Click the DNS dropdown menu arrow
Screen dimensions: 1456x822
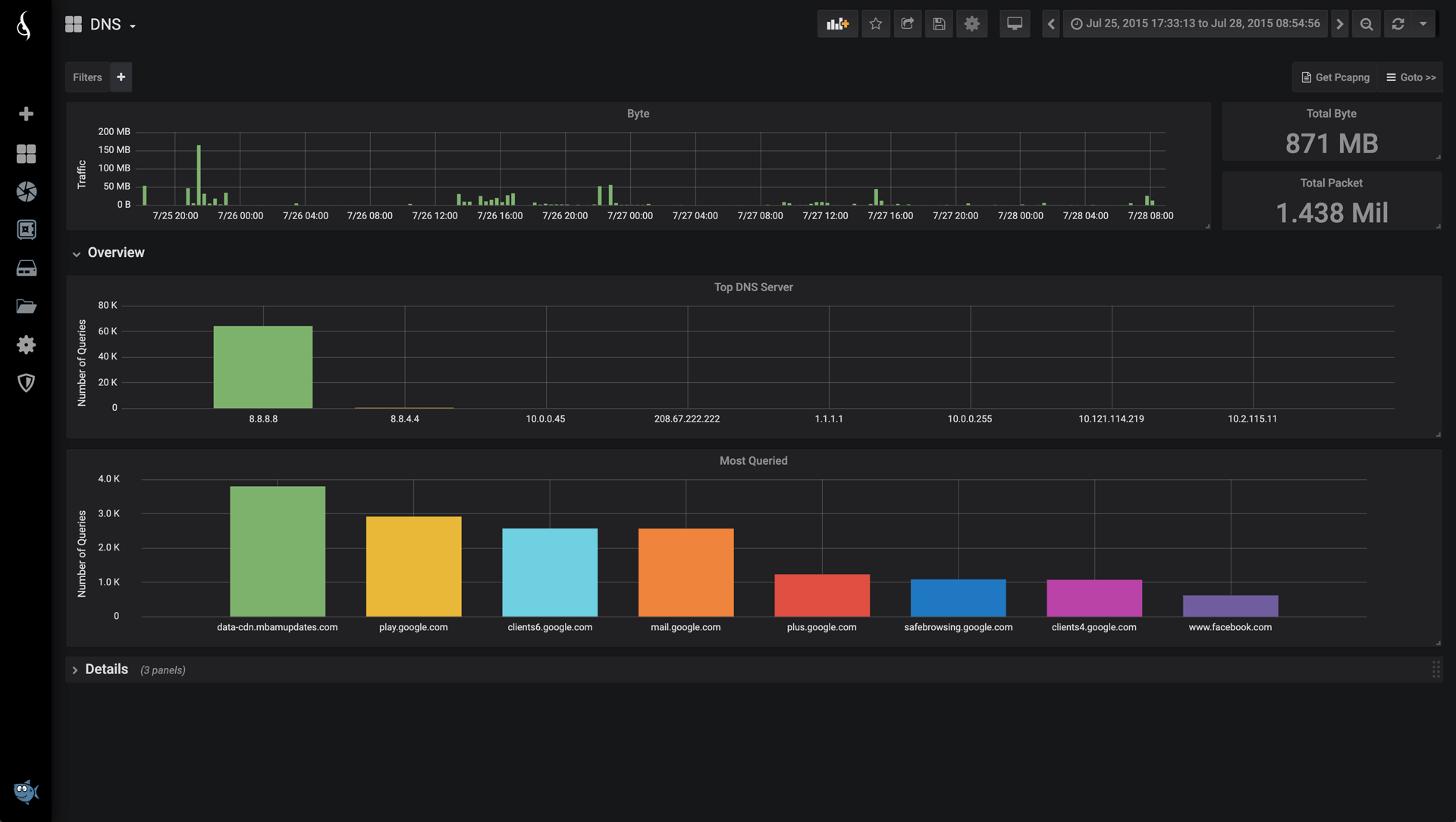click(x=131, y=26)
